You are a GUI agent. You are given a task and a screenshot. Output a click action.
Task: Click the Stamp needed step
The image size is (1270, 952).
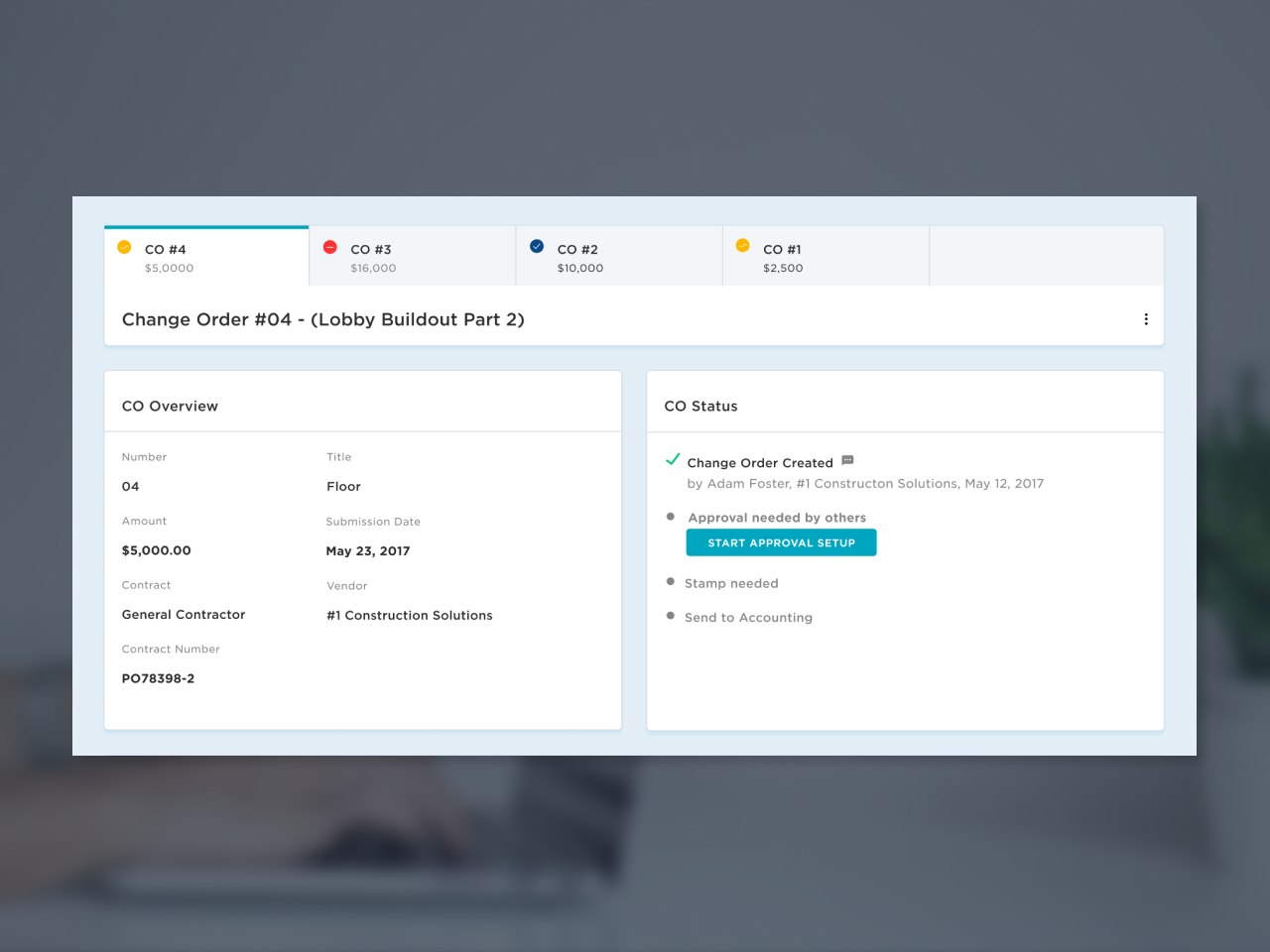(731, 583)
